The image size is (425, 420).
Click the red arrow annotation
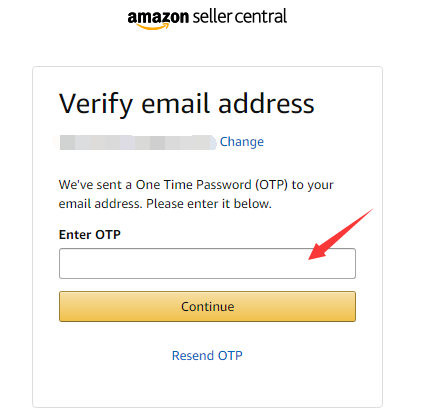(x=340, y=234)
